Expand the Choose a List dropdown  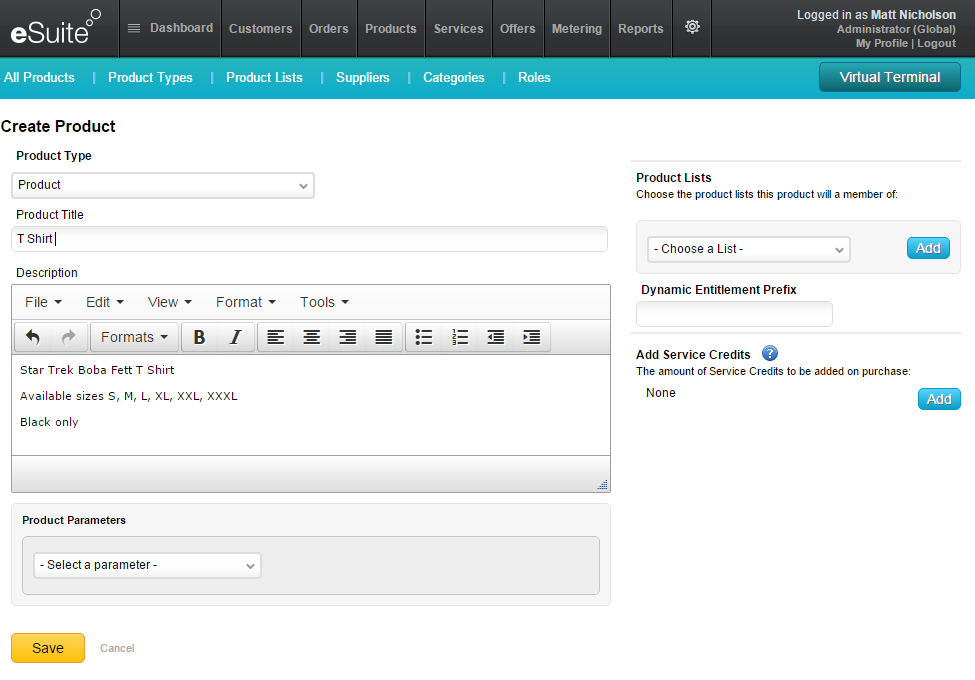click(x=748, y=249)
